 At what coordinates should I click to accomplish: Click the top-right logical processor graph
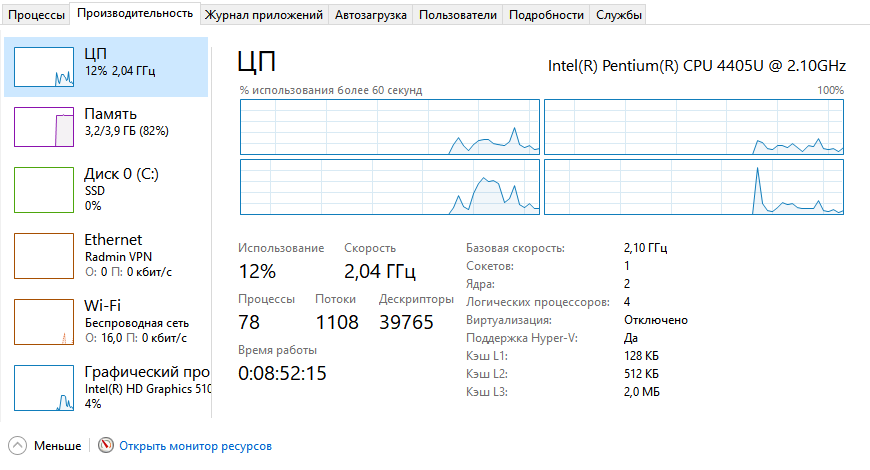click(694, 127)
